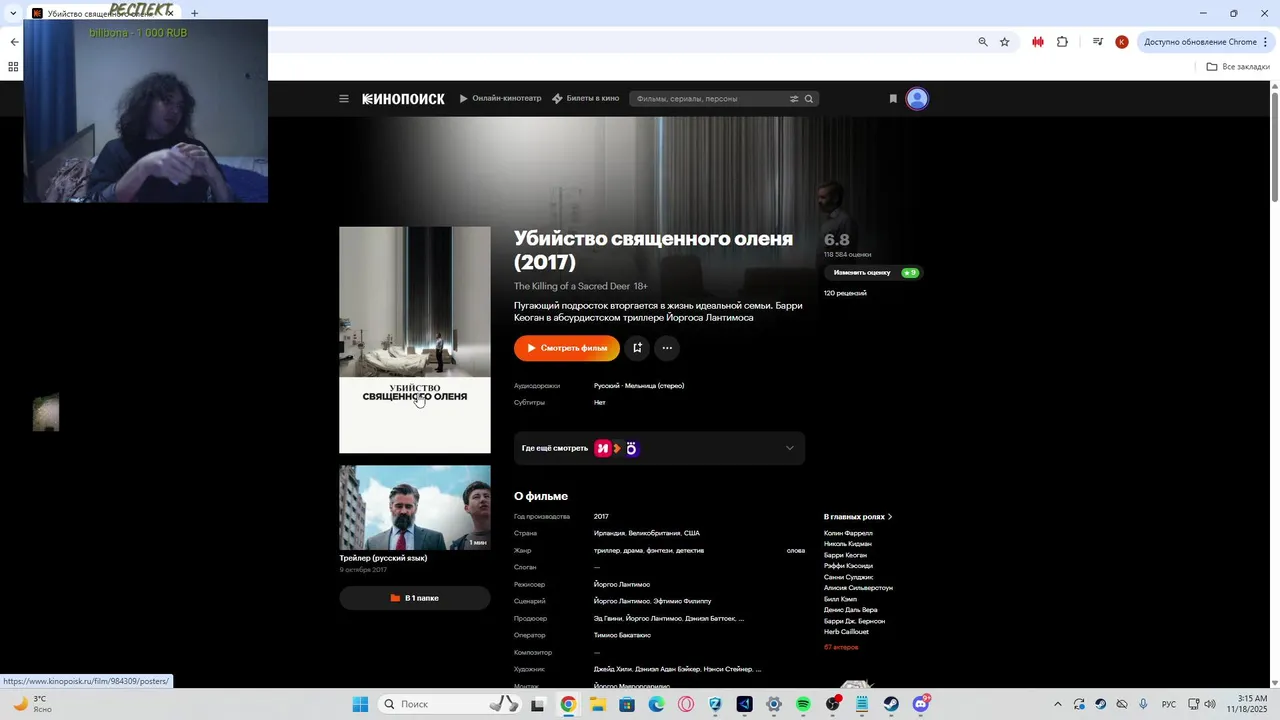Open Chrome profile avatar K
Screen dimensions: 1280x720
1122,42
